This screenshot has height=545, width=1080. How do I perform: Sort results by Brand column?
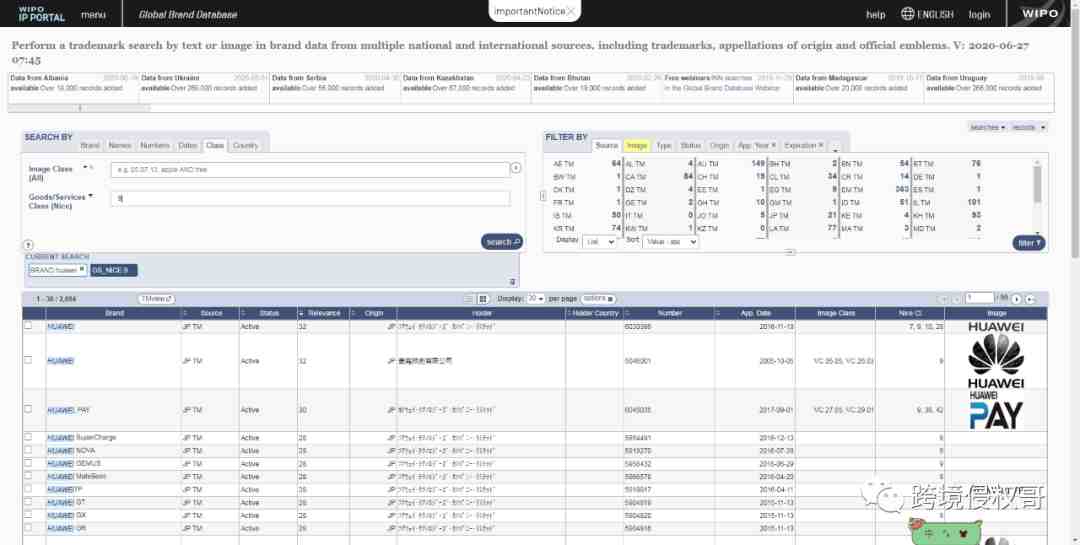[x=114, y=313]
